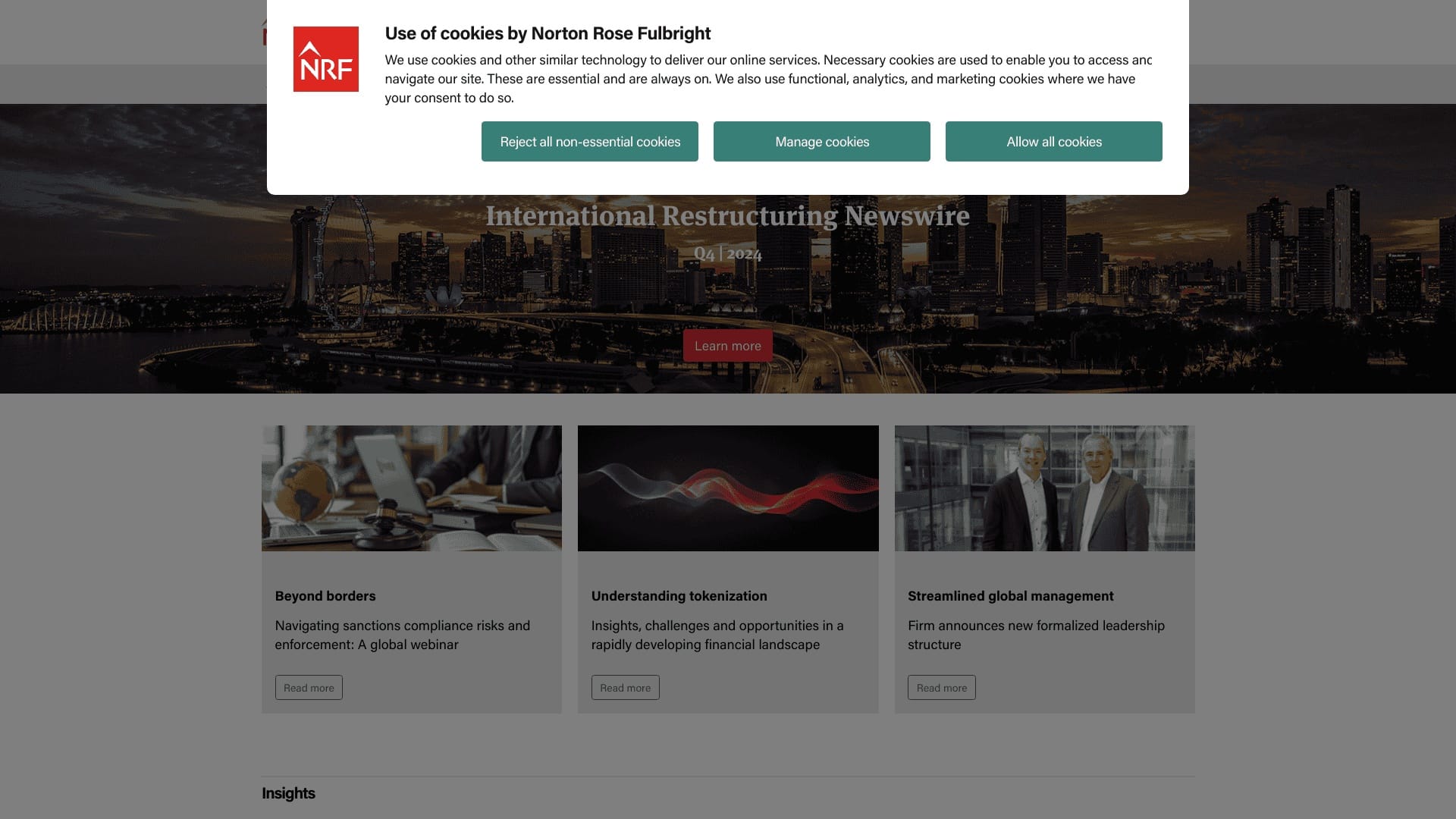Click Read more under Beyond borders
1456x819 pixels.
308,687
